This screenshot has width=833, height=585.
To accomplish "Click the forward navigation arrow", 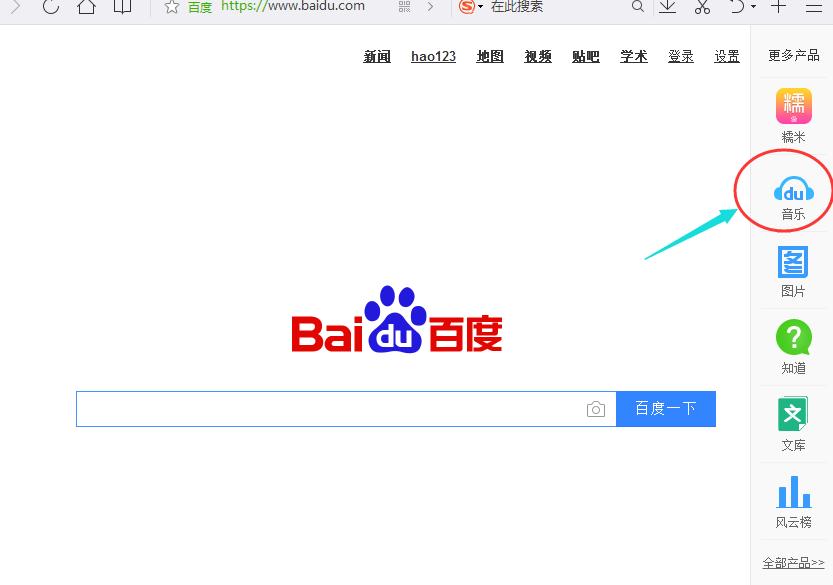I will point(15,6).
